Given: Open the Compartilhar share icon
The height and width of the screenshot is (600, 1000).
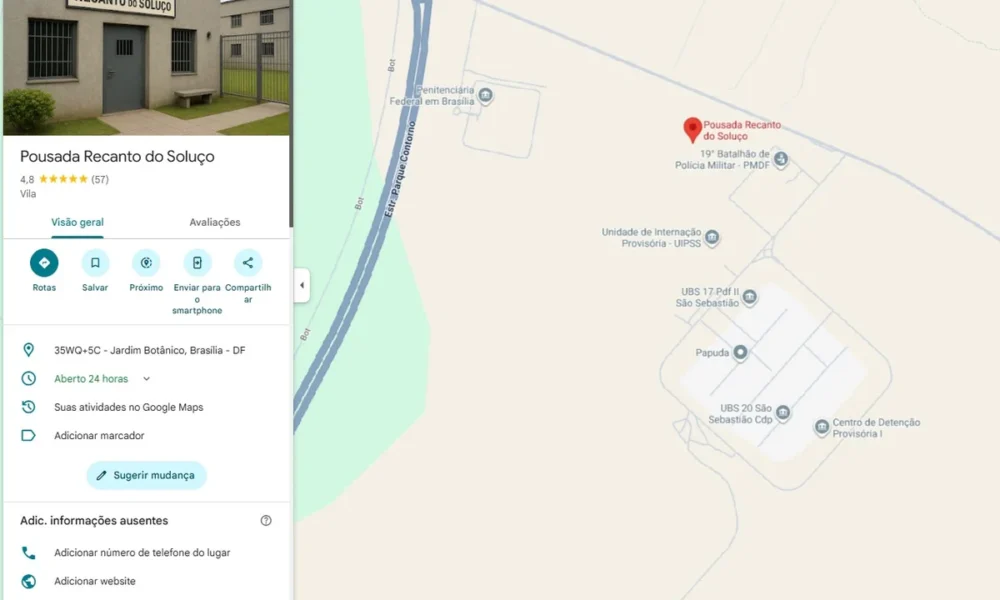Looking at the screenshot, I should [x=248, y=263].
